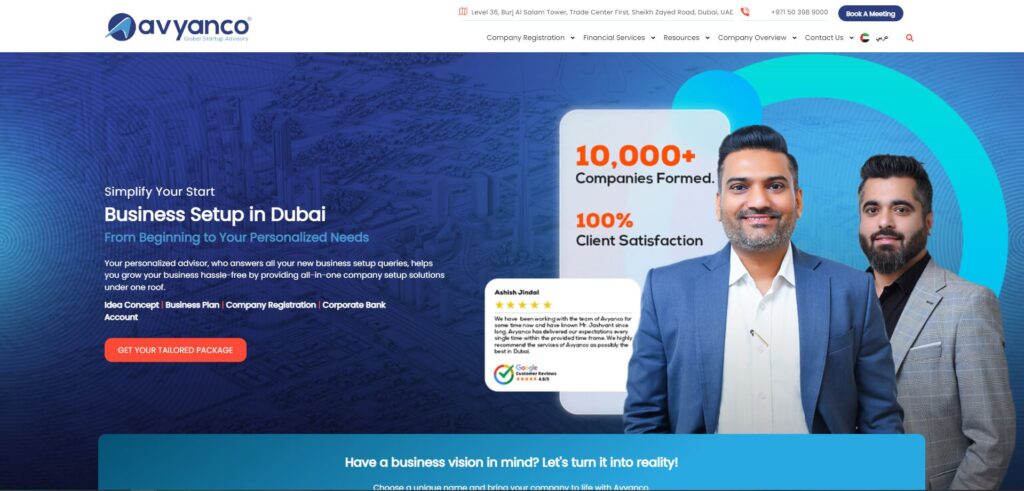Open the search magnifier icon
The height and width of the screenshot is (491, 1024).
coord(909,38)
